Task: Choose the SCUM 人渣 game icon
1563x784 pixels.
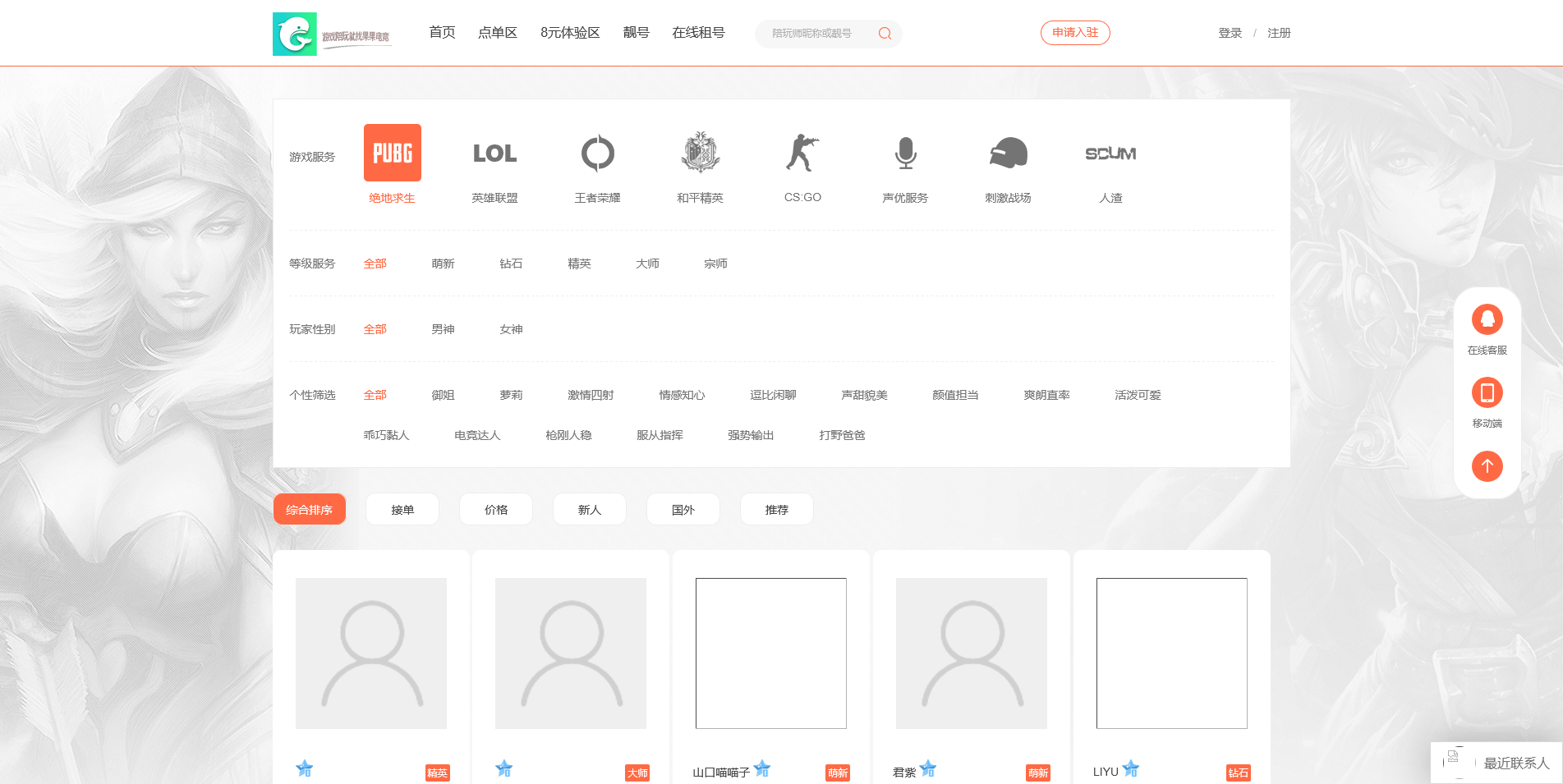Action: pyautogui.click(x=1110, y=154)
